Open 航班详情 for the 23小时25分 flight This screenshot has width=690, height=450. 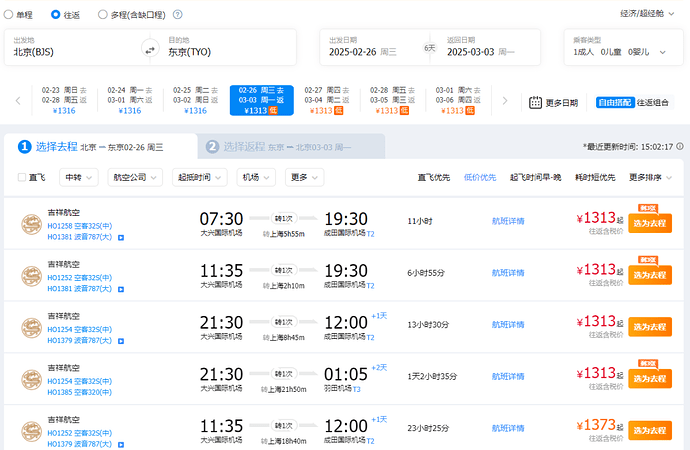pos(508,428)
